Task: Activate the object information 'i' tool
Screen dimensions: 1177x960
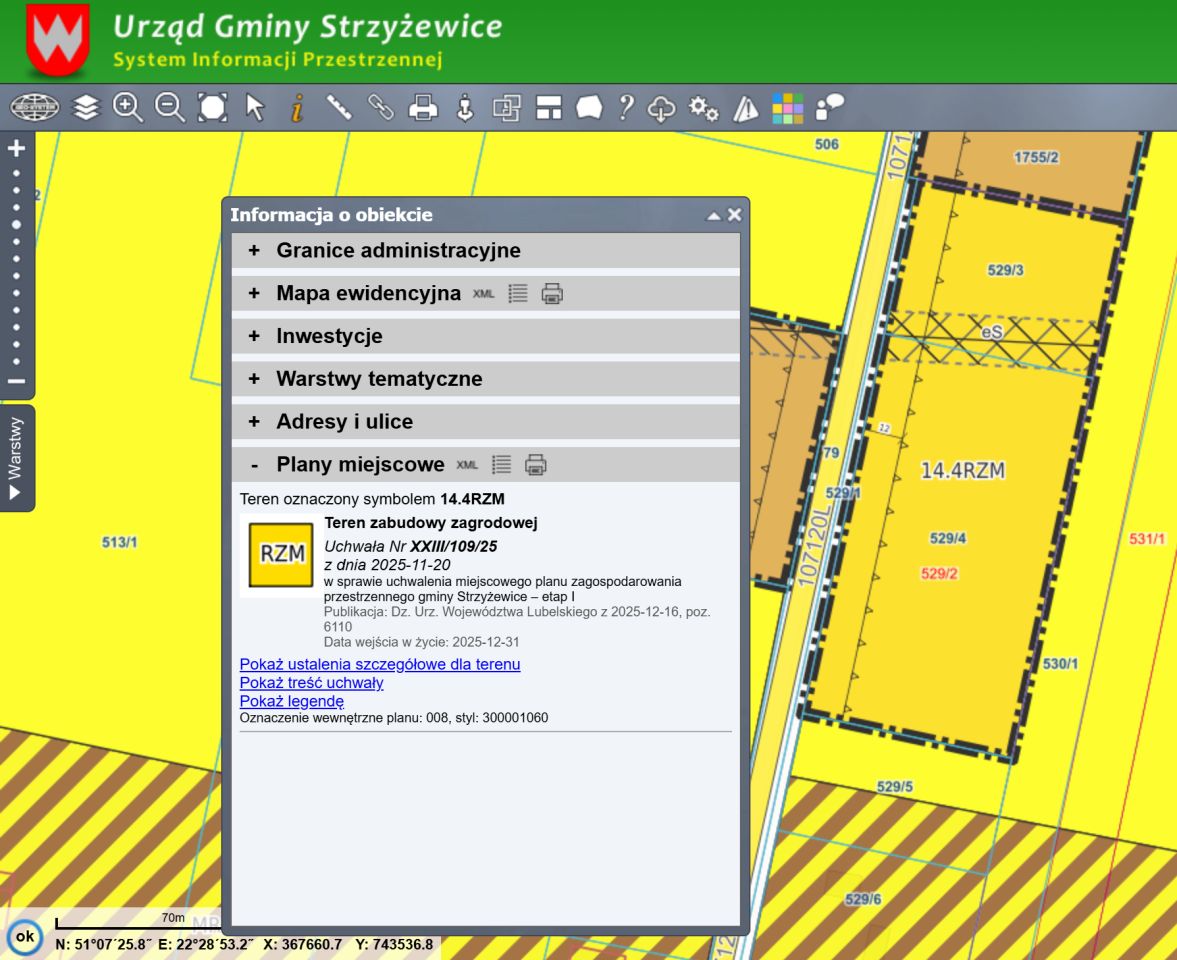Action: (x=297, y=108)
